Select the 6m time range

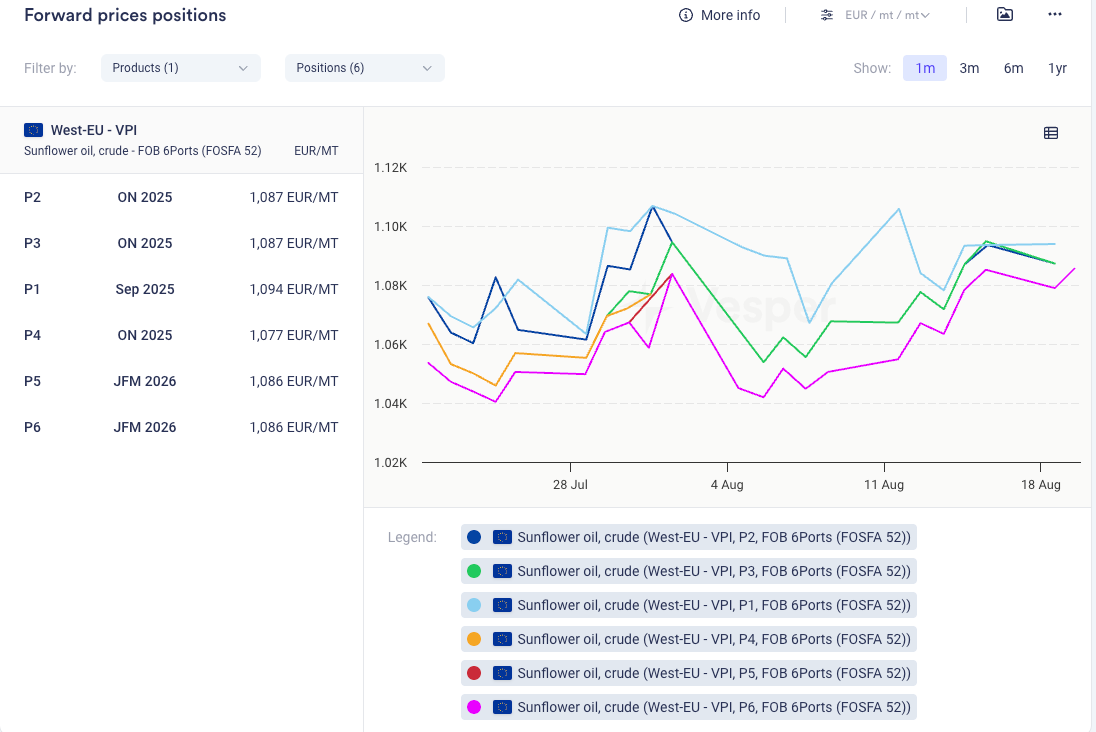click(1013, 68)
